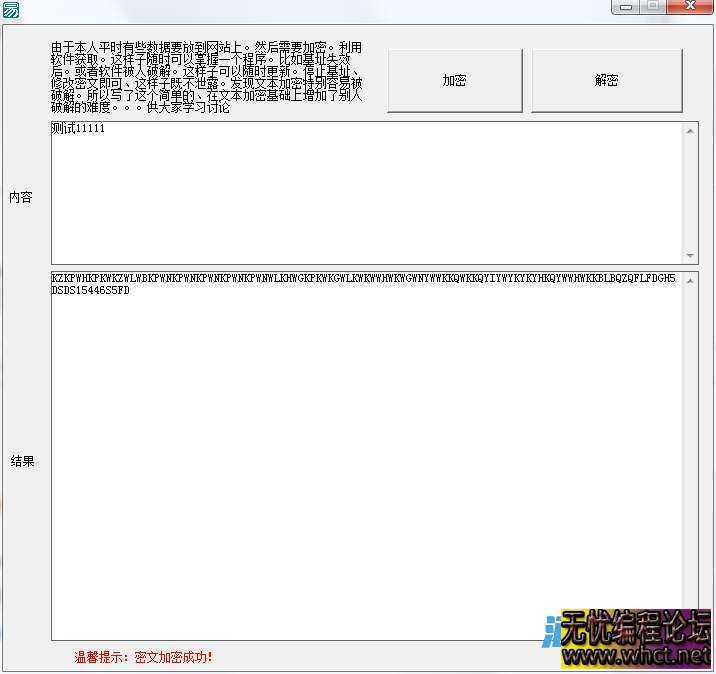Click the 结果 label
Screen dimensions: 716x674
(x=22, y=461)
